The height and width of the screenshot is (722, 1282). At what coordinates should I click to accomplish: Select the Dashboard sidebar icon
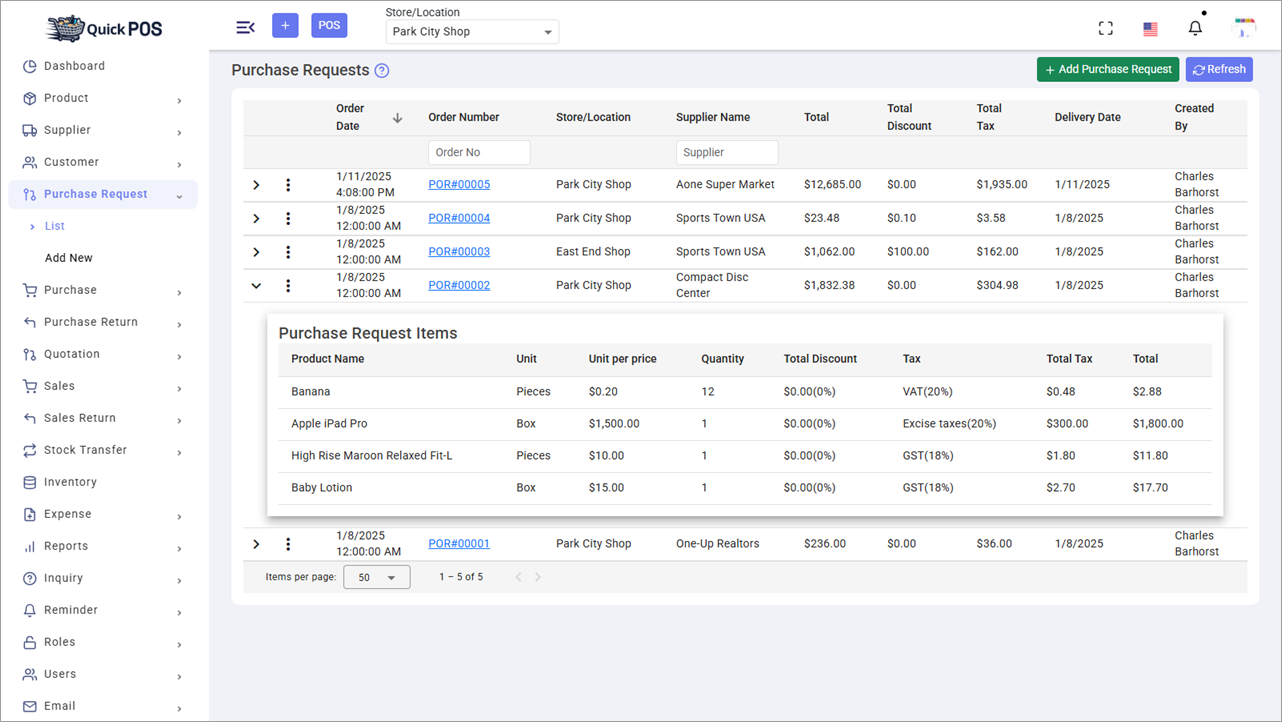pos(29,66)
